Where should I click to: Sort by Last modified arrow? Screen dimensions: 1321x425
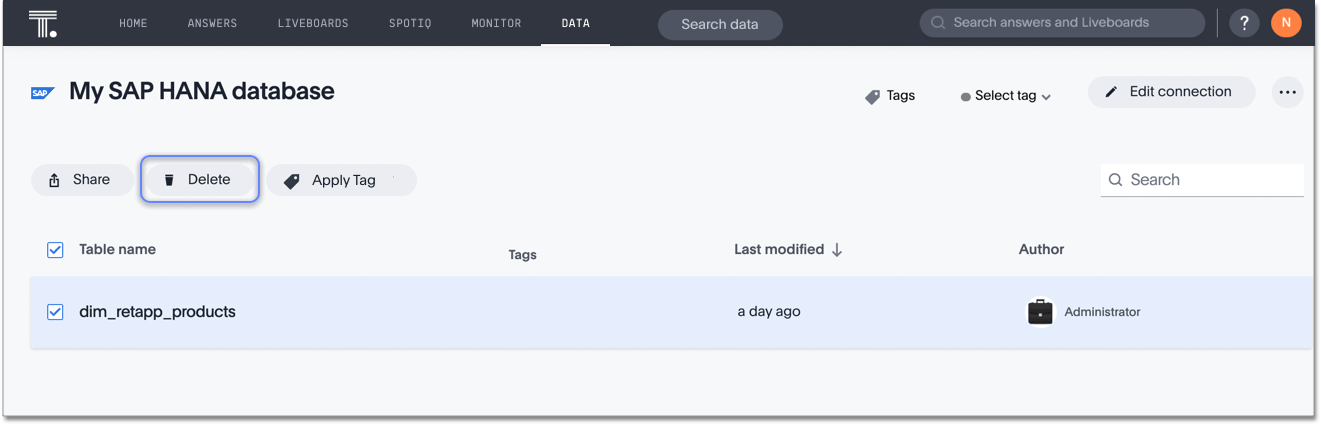[837, 250]
